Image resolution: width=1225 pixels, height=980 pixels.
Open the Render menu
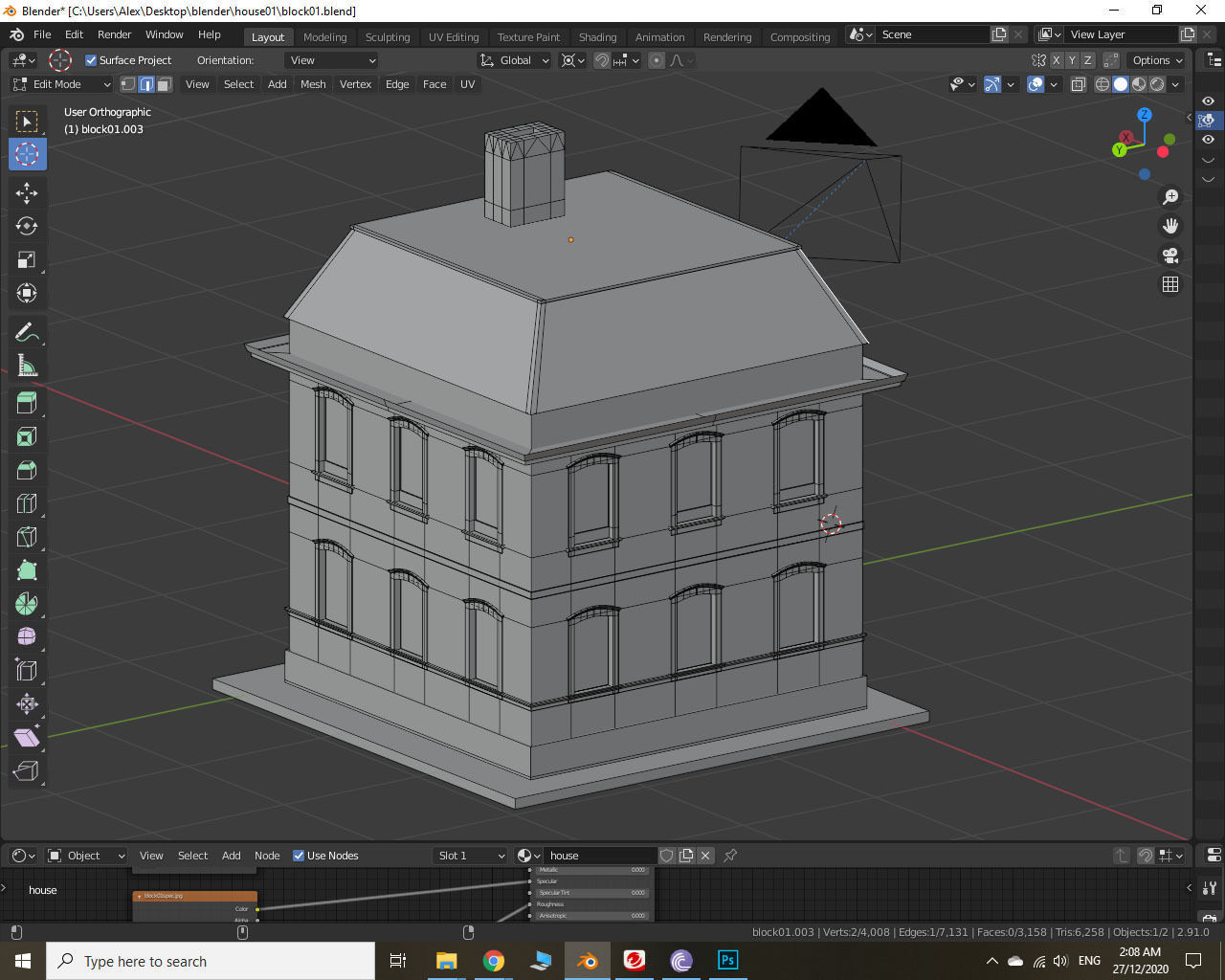click(x=114, y=34)
